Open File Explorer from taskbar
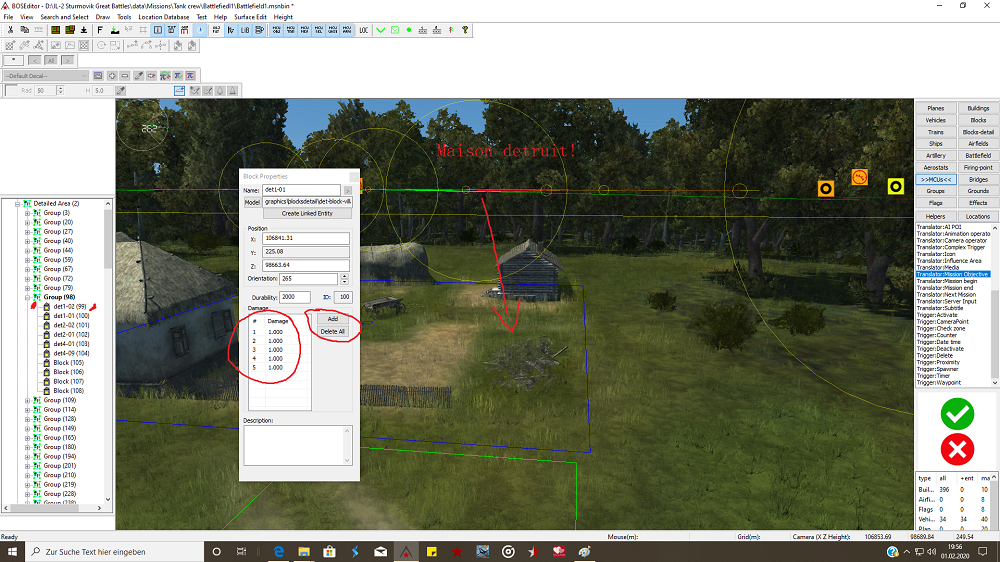Screen dimensions: 1000x562 tap(304, 551)
